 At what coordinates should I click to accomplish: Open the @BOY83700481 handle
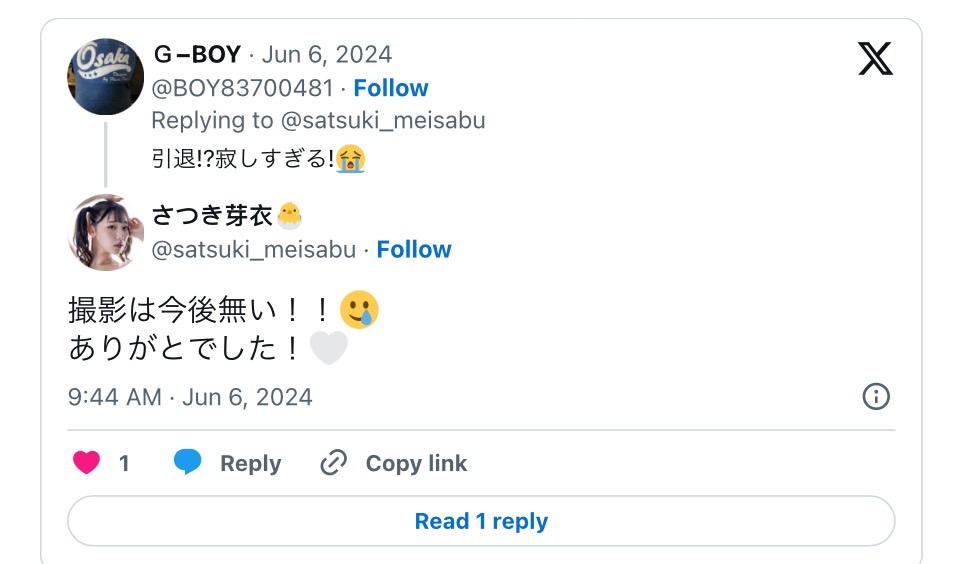(242, 88)
